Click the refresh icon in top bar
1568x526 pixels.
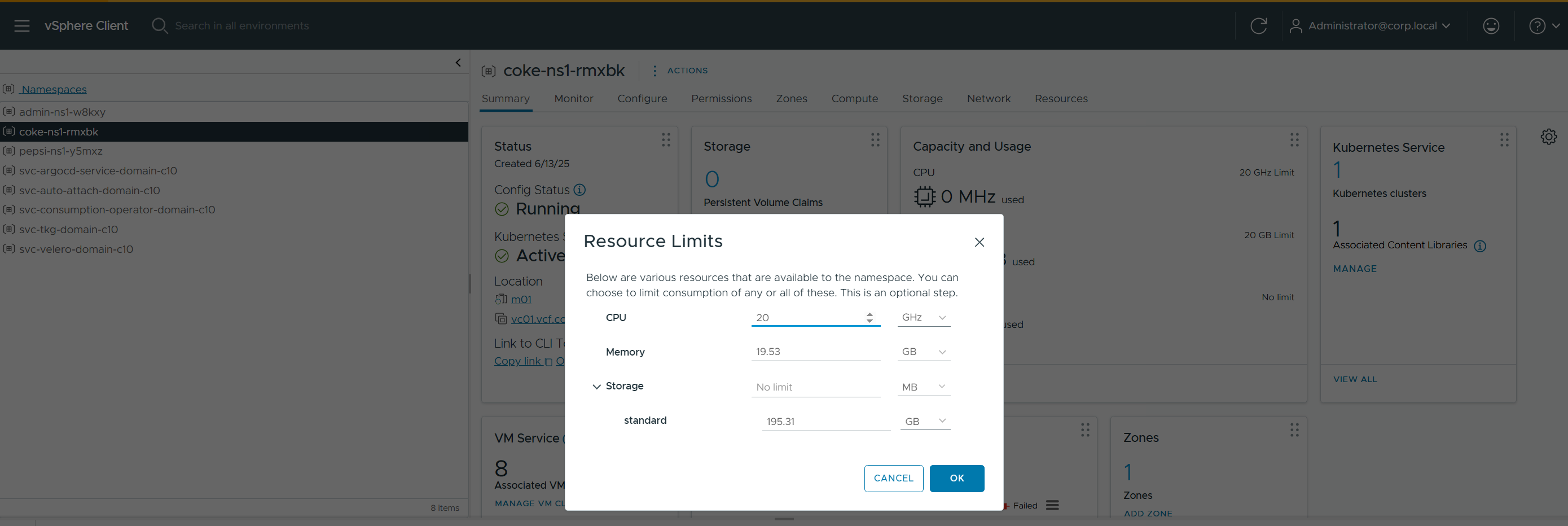click(1258, 25)
